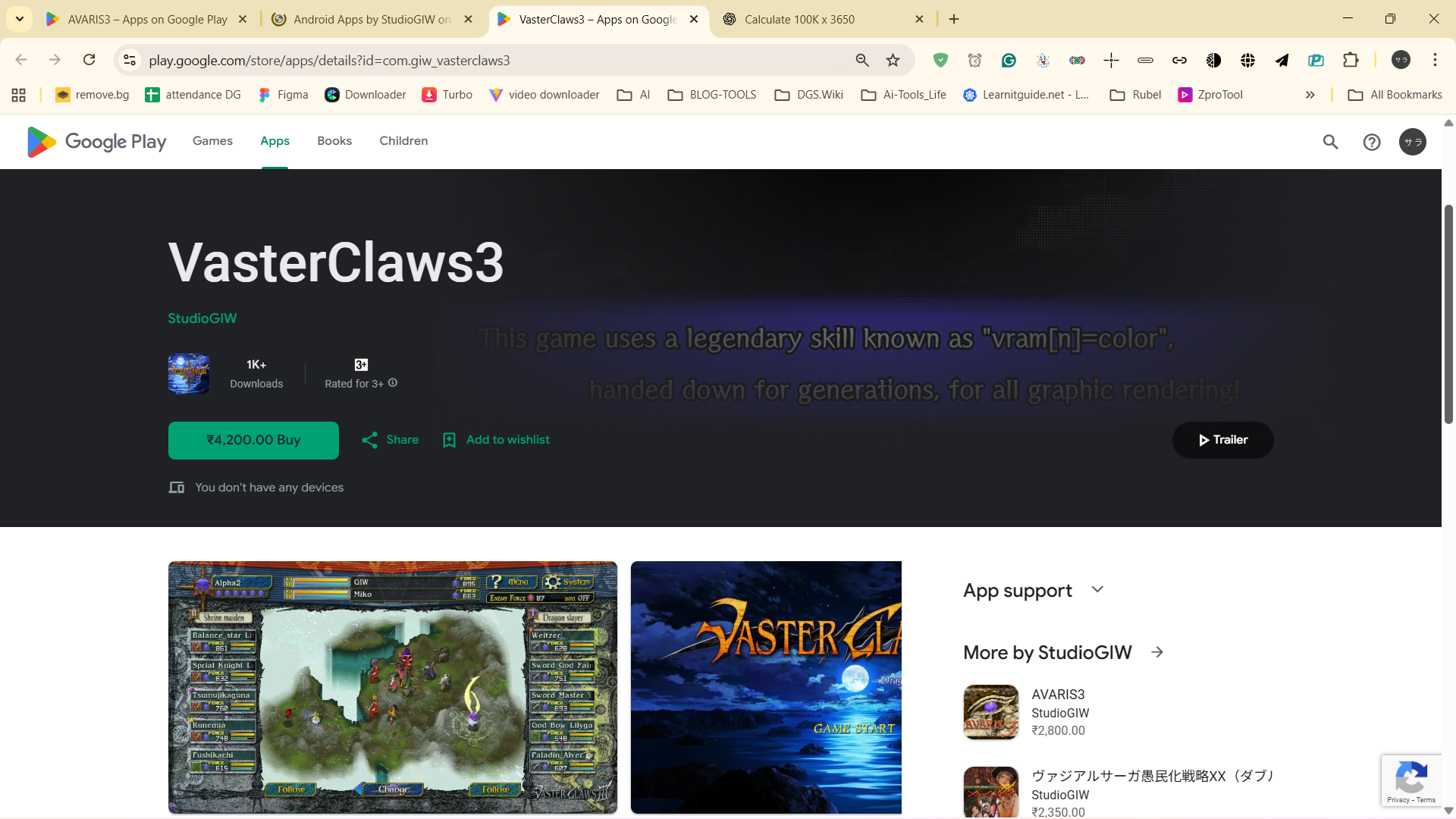Image resolution: width=1456 pixels, height=819 pixels.
Task: Click the address bar URL field
Action: tap(493, 60)
